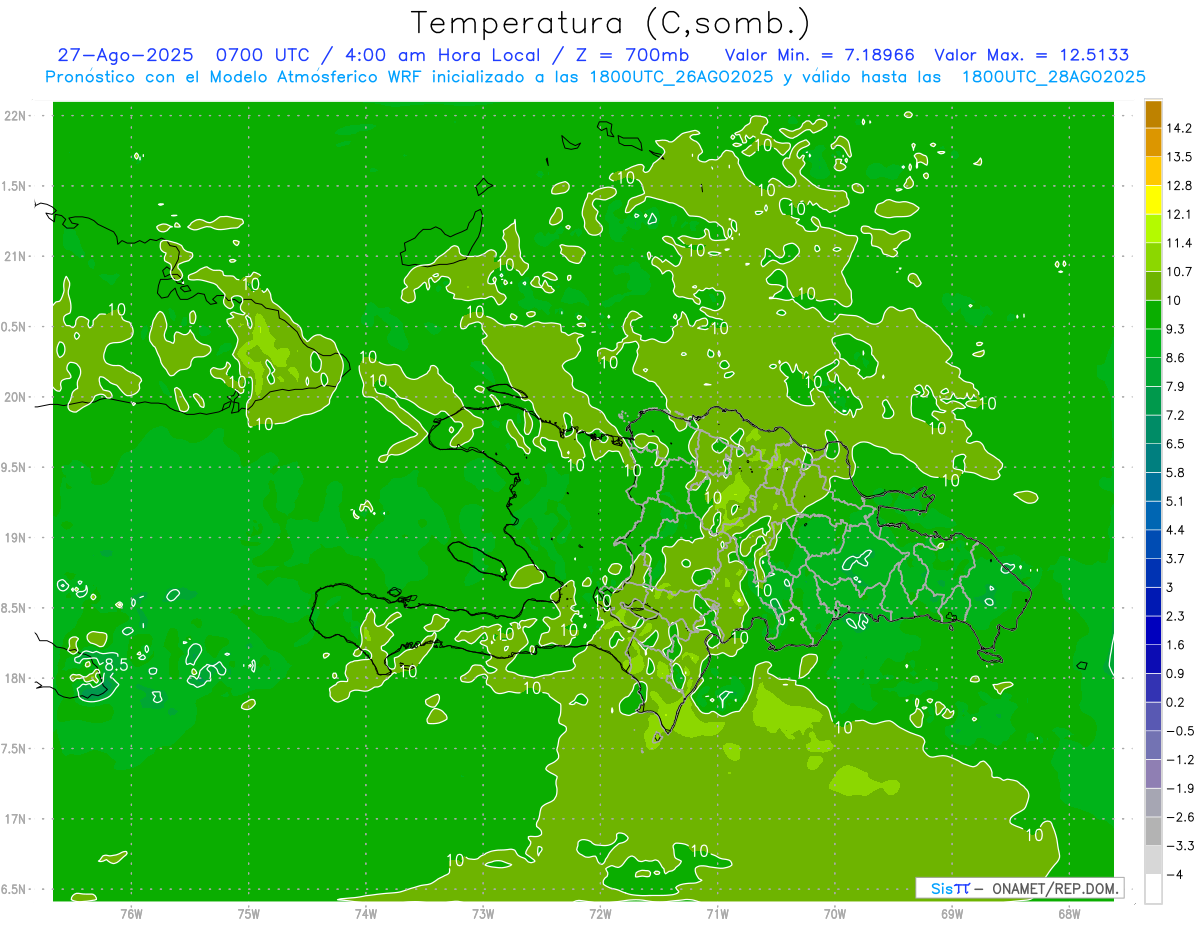Image resolution: width=1200 pixels, height=927 pixels.
Task: Click the '69W' longitude label
Action: click(x=952, y=914)
